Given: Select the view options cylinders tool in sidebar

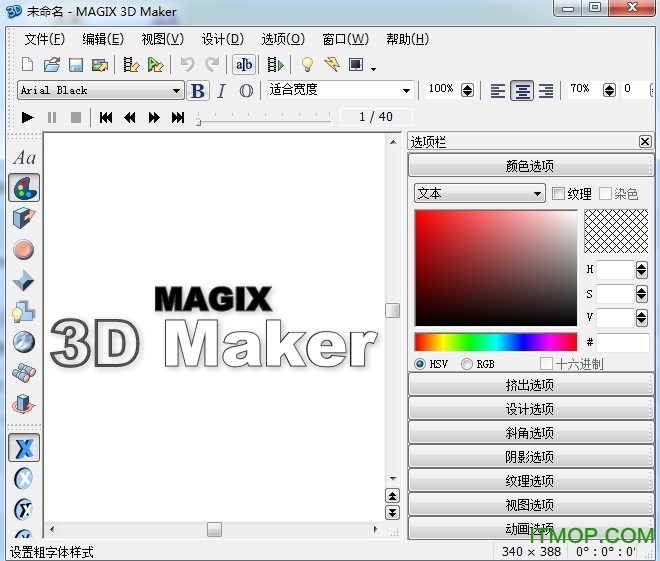Looking at the screenshot, I should [x=24, y=372].
